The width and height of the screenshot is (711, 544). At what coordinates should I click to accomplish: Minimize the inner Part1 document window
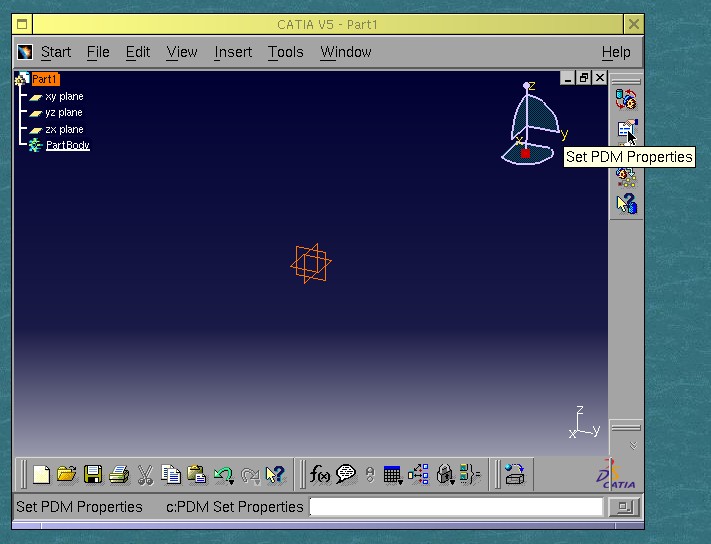[568, 78]
